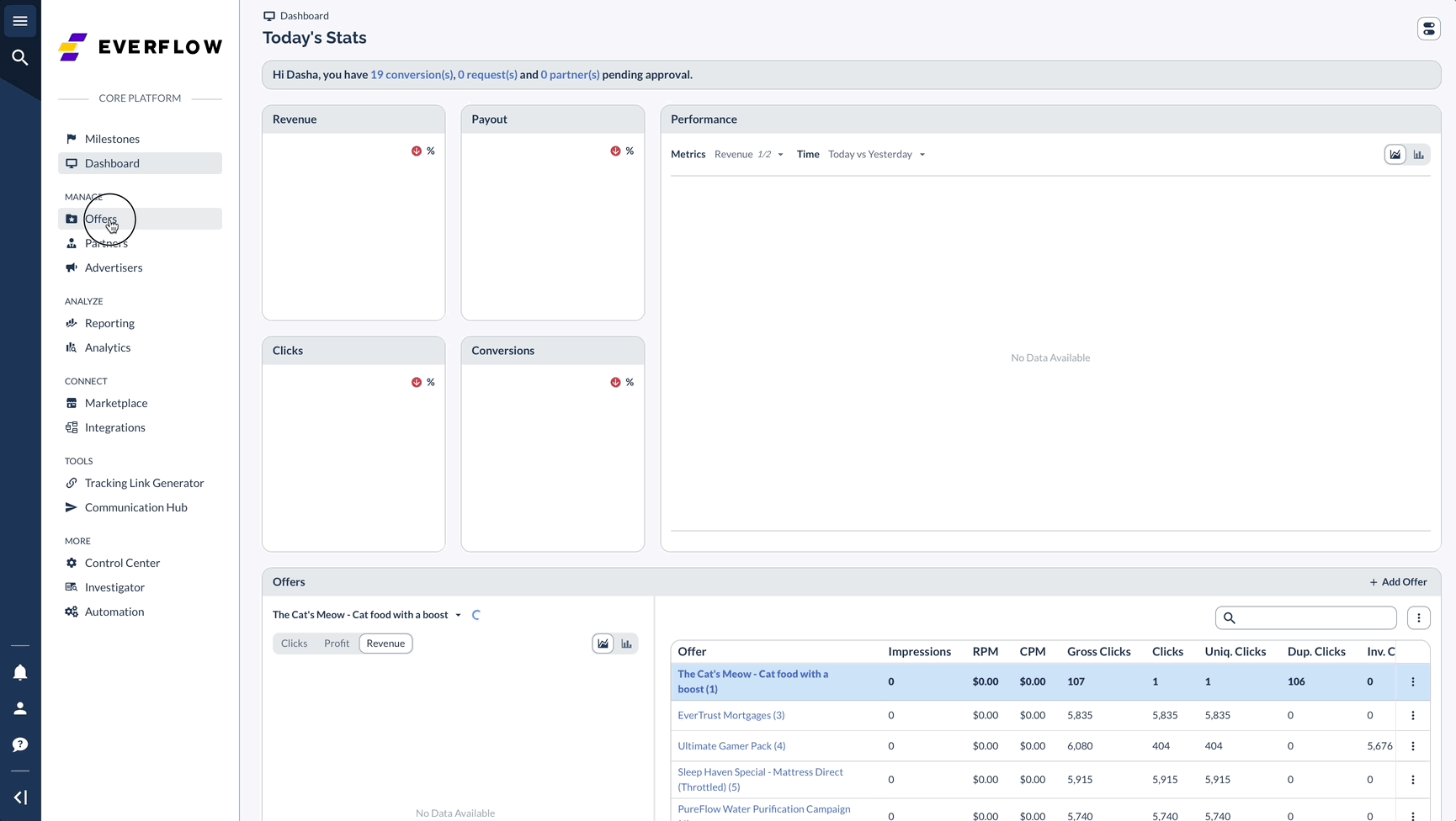Switch Offers graph to bar chart

(x=626, y=644)
